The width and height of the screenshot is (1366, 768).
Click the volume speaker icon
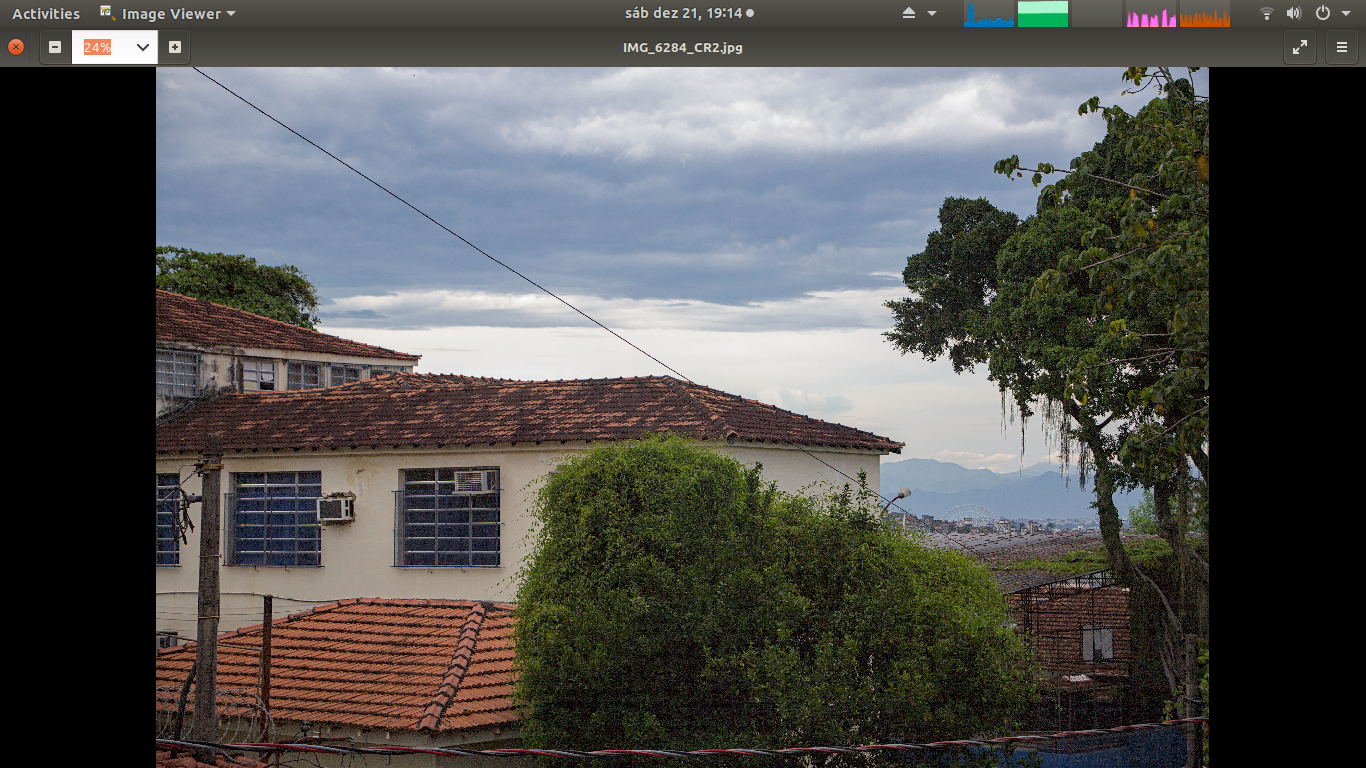click(1294, 14)
